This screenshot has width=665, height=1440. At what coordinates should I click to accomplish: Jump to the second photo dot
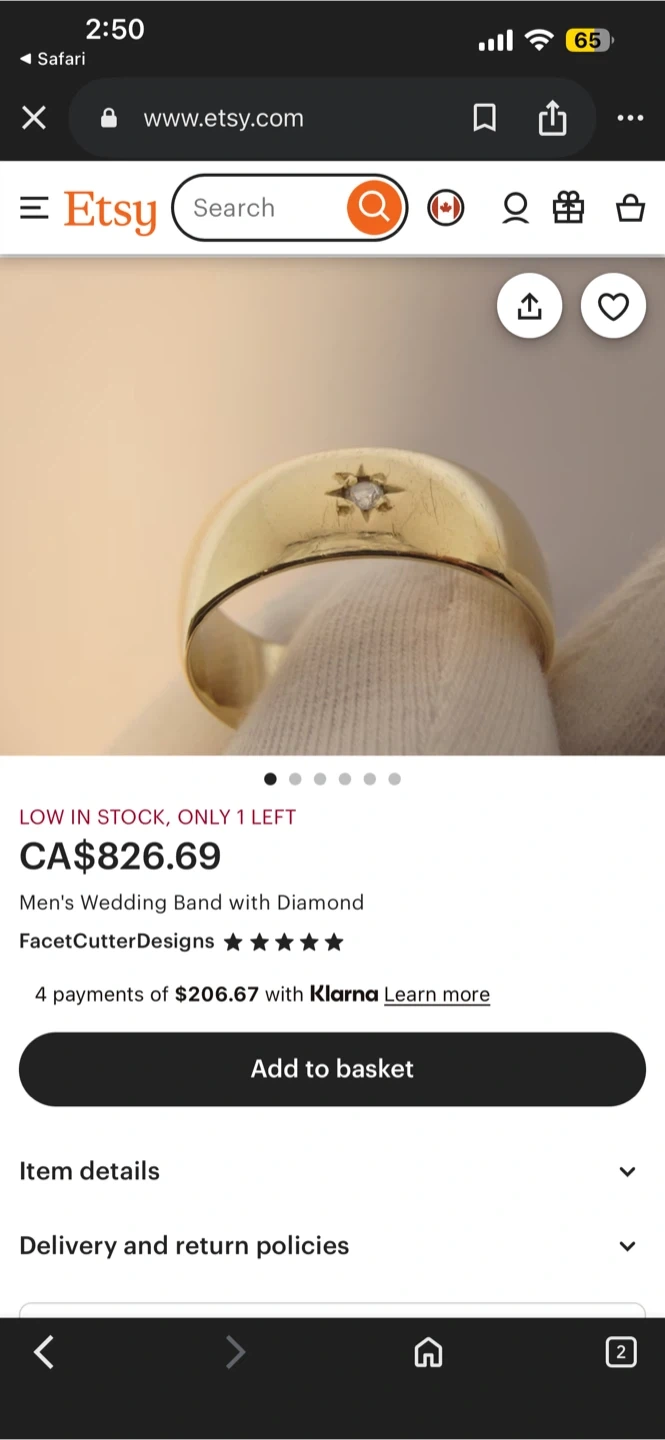295,779
